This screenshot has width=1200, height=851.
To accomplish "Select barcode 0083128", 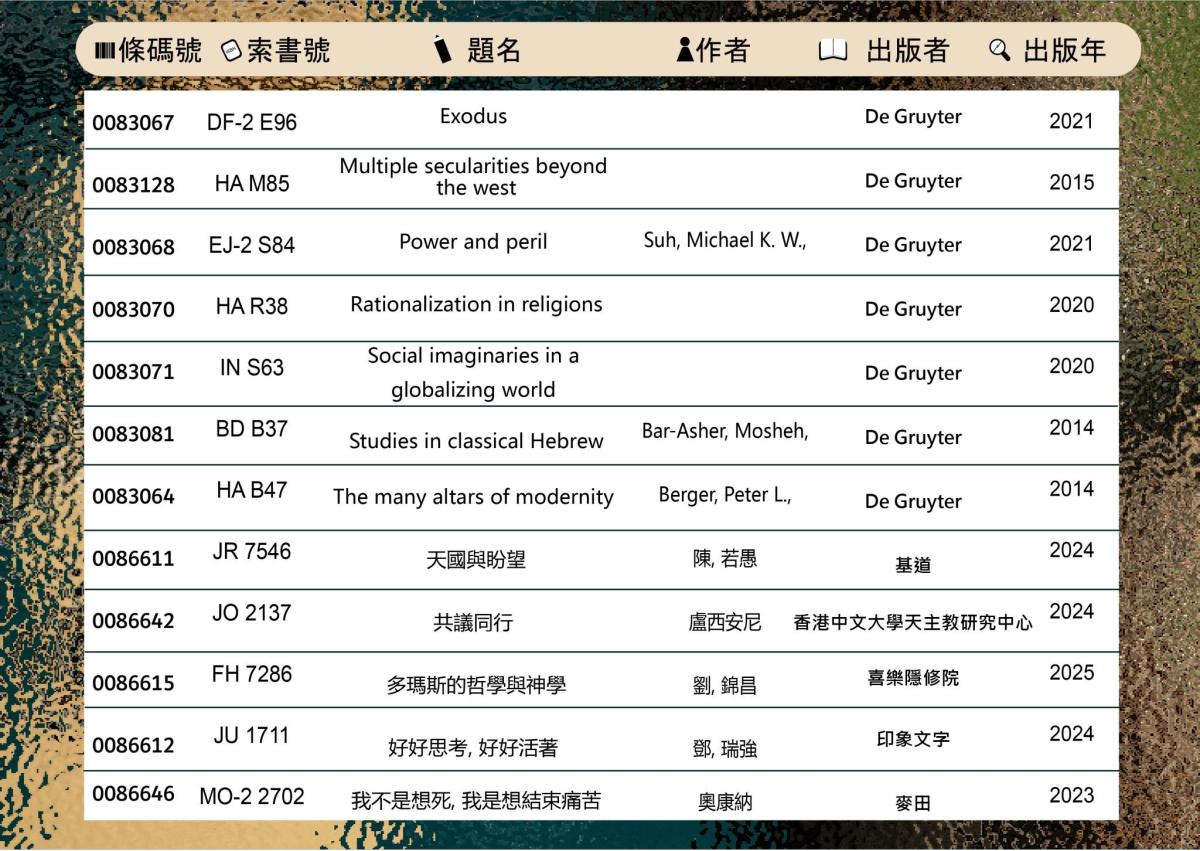I will 133,185.
